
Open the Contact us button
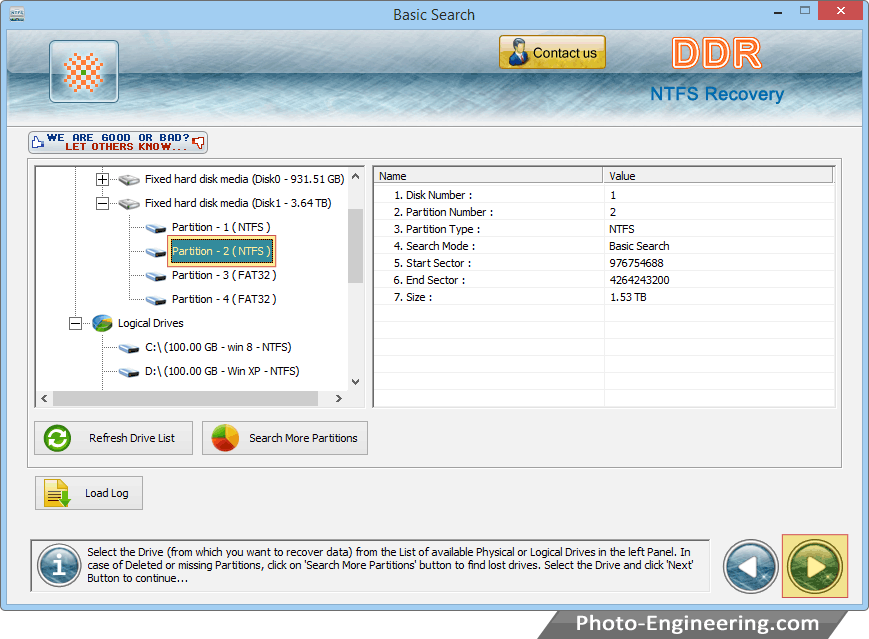pos(552,53)
